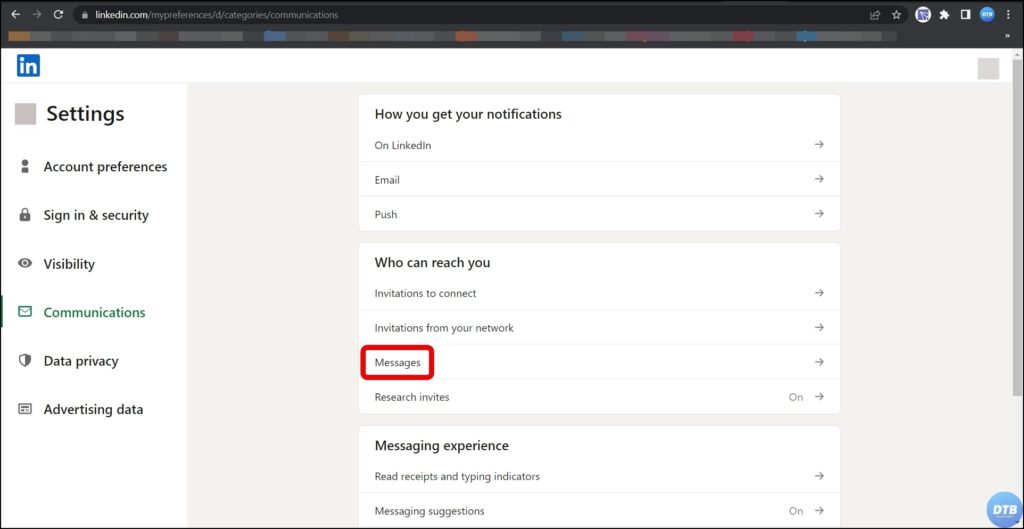Click the DTB profile avatar in the toolbar
Image resolution: width=1024 pixels, height=529 pixels.
[x=987, y=14]
